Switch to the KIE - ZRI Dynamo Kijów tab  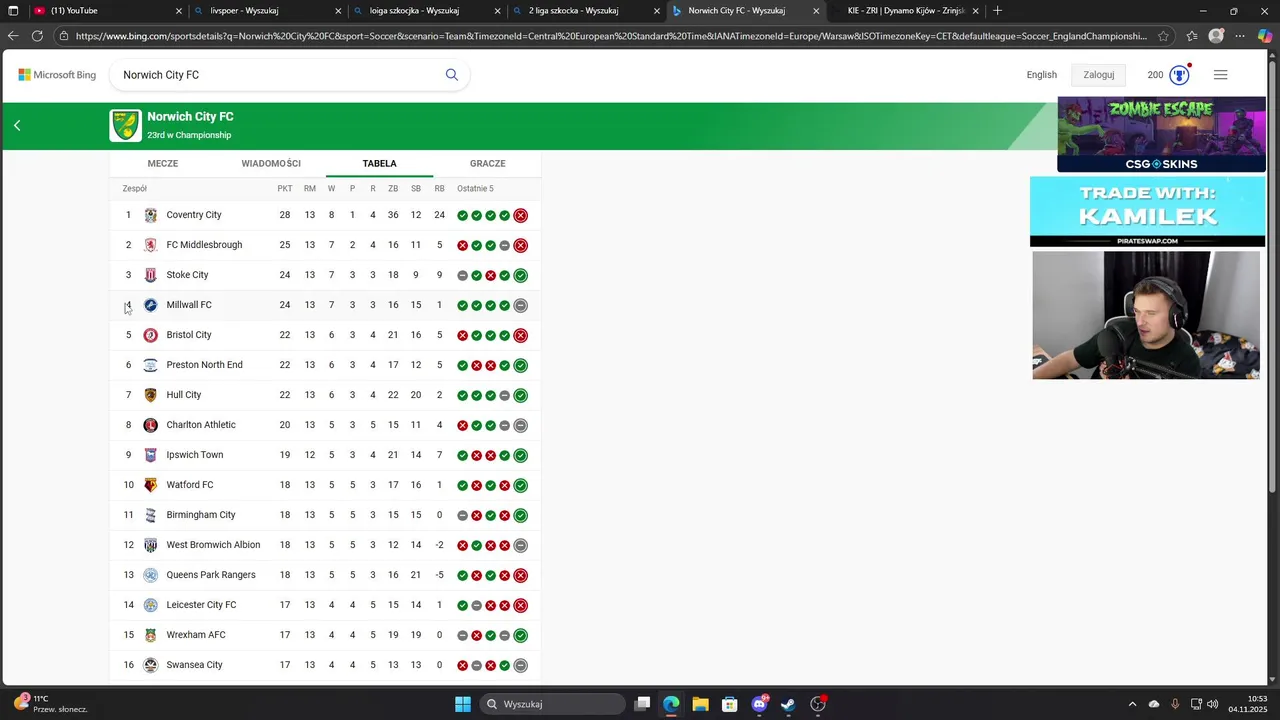click(x=905, y=11)
